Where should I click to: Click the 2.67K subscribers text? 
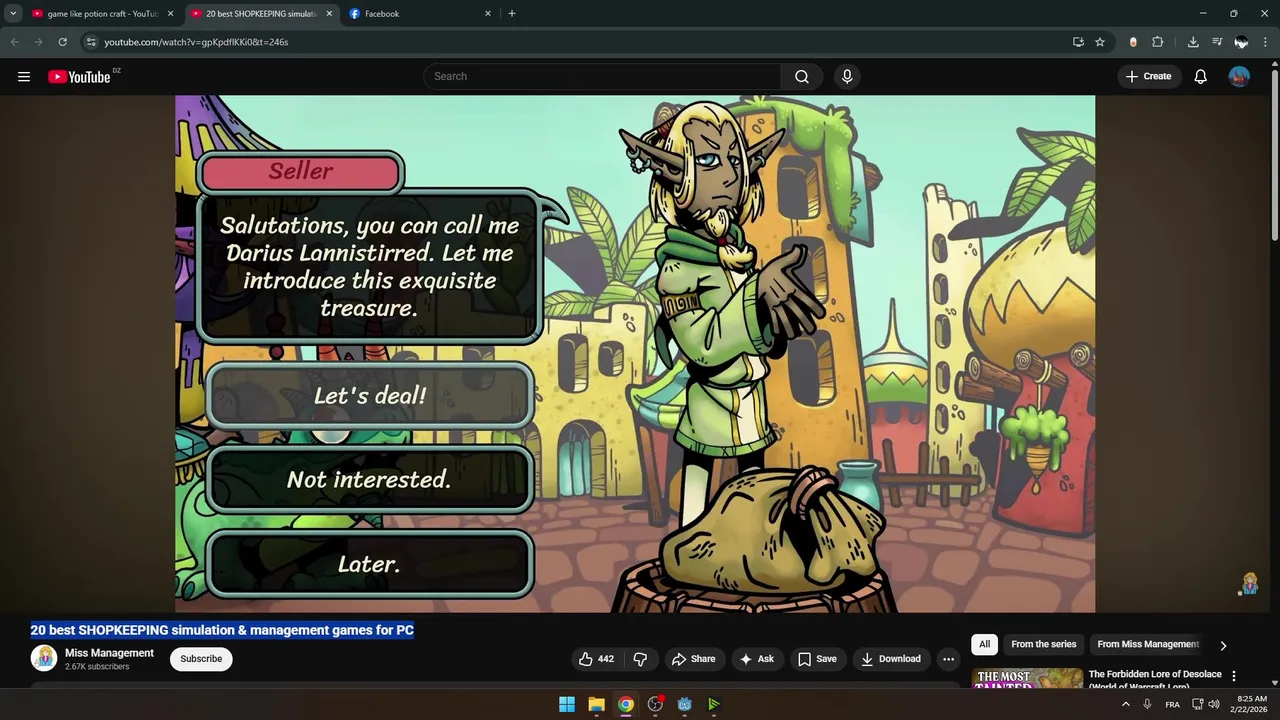coord(97,667)
